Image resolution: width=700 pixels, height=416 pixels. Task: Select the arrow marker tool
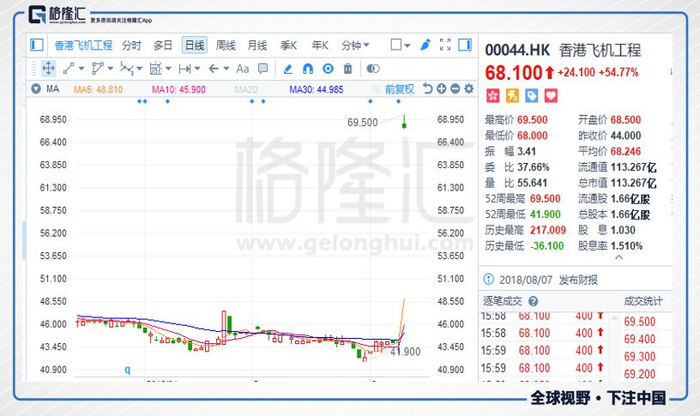point(214,68)
